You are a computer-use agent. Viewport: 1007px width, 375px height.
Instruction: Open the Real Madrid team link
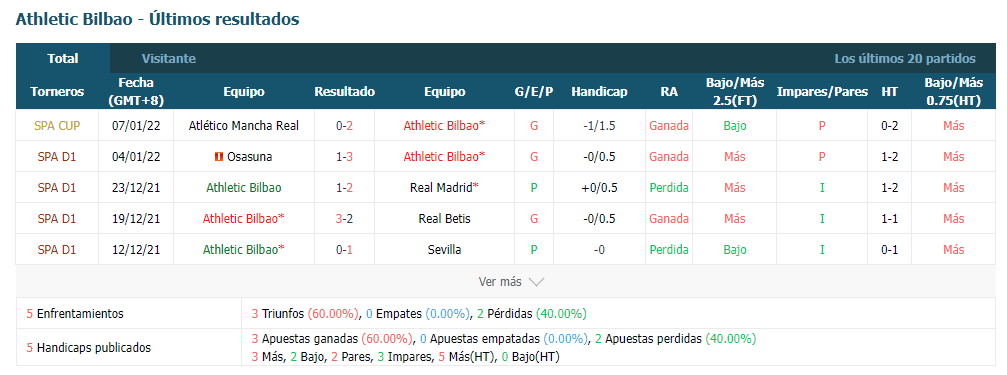tap(444, 188)
